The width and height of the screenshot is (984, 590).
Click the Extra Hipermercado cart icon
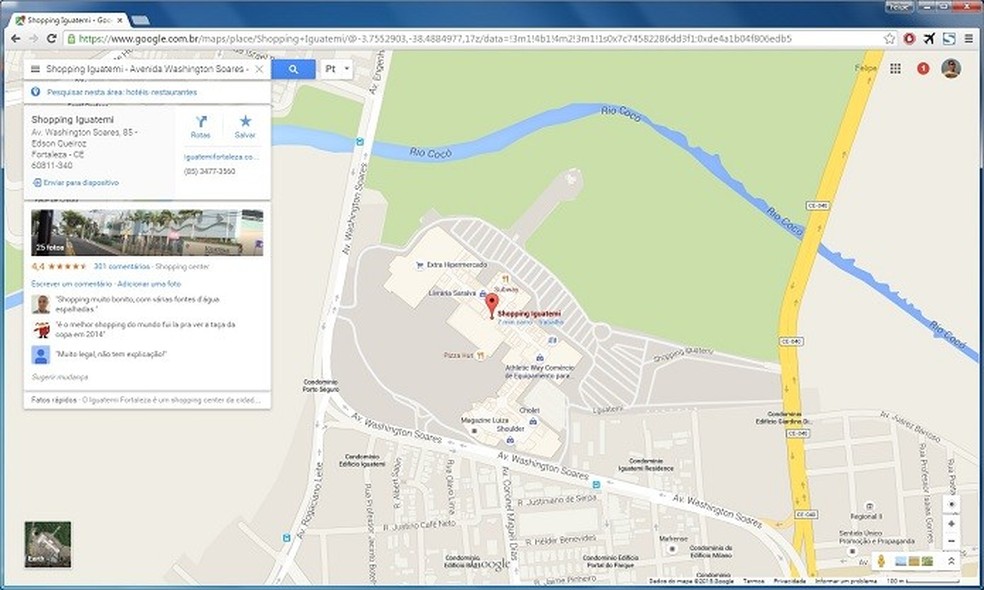point(419,265)
